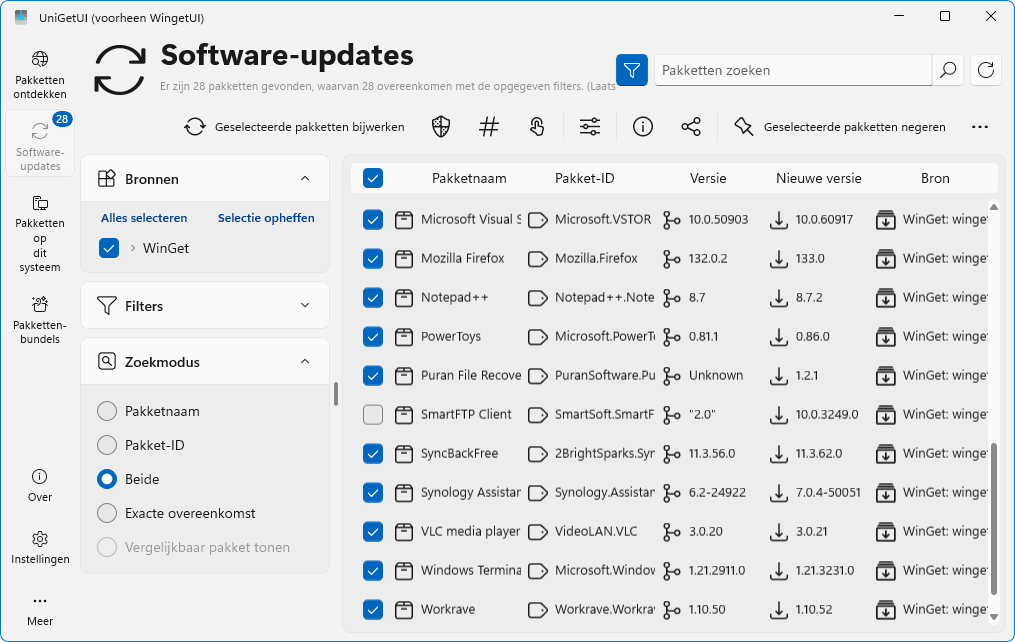Click in the Pakketten zoeken field
The height and width of the screenshot is (642, 1015).
click(x=793, y=70)
